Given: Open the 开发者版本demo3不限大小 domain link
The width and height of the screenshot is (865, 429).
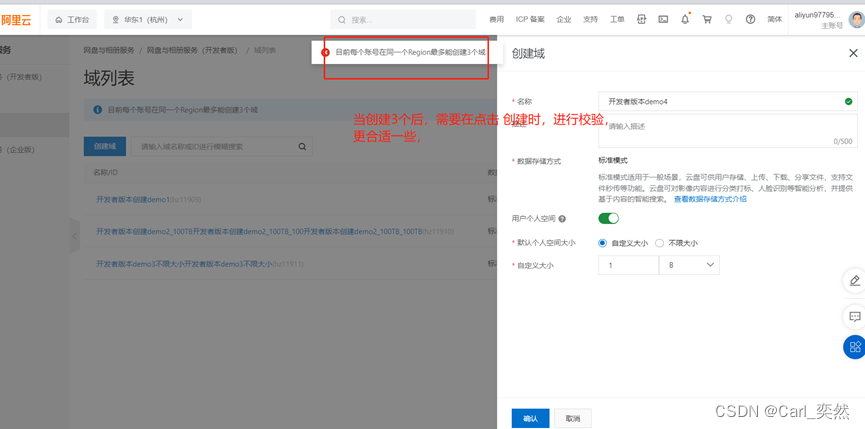Looking at the screenshot, I should (x=184, y=264).
